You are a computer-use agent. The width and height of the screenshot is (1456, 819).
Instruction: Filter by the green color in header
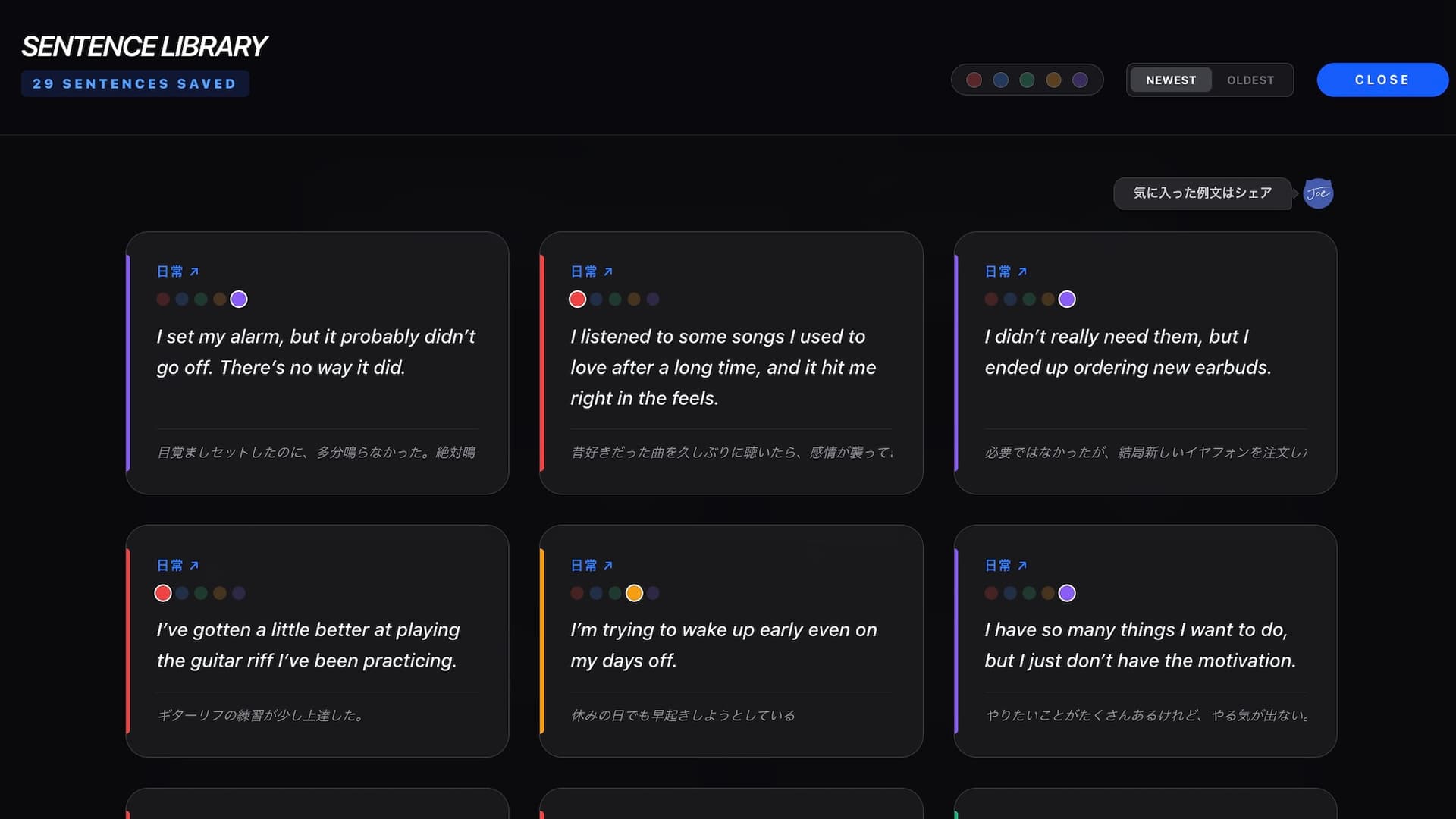(1027, 80)
